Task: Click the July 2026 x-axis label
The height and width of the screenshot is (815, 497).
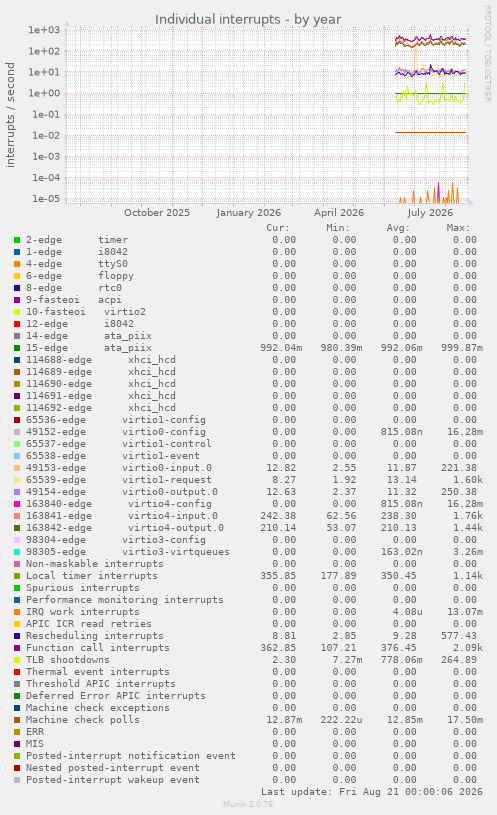Action: coord(430,213)
